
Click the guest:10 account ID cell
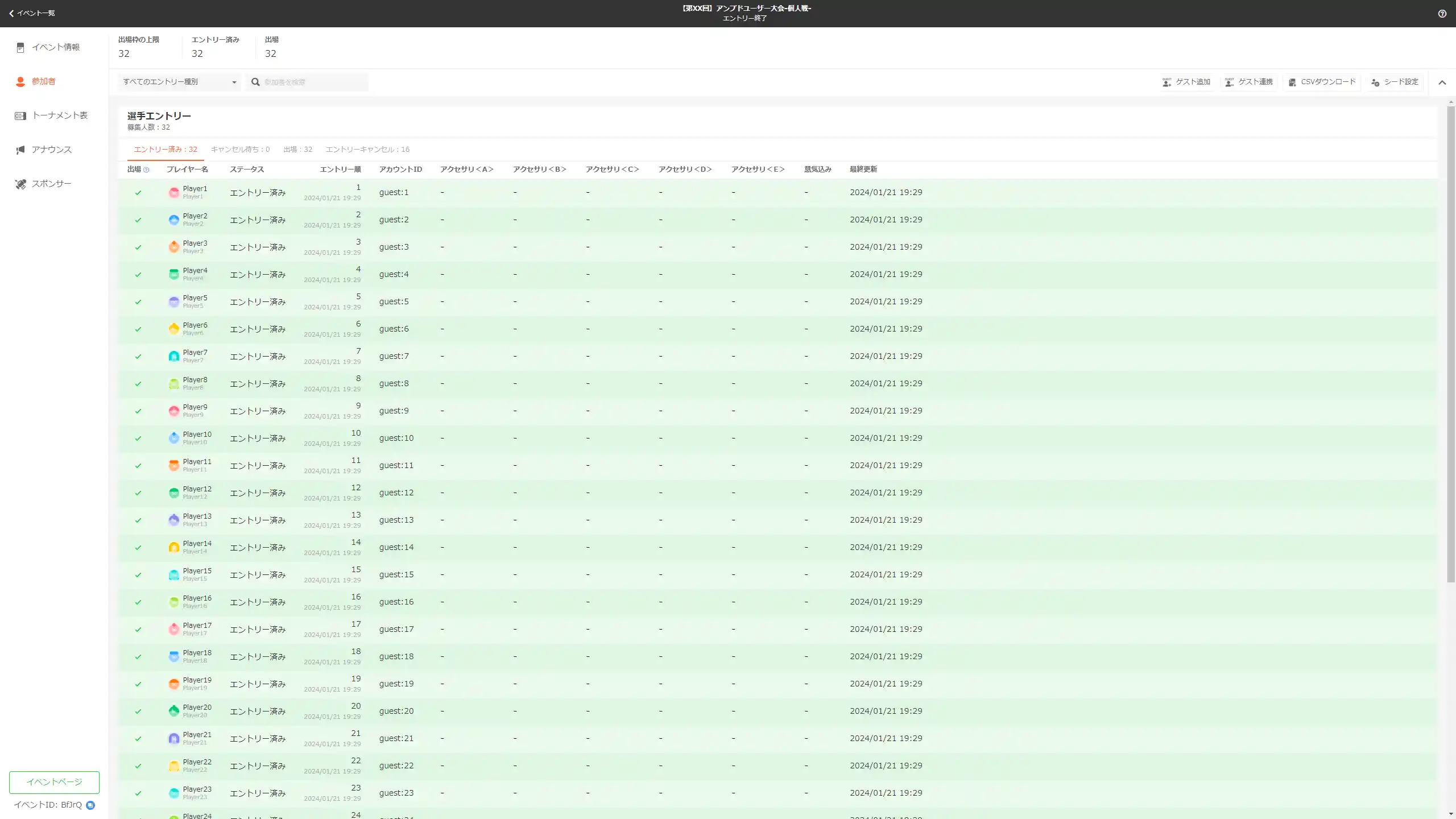point(396,438)
